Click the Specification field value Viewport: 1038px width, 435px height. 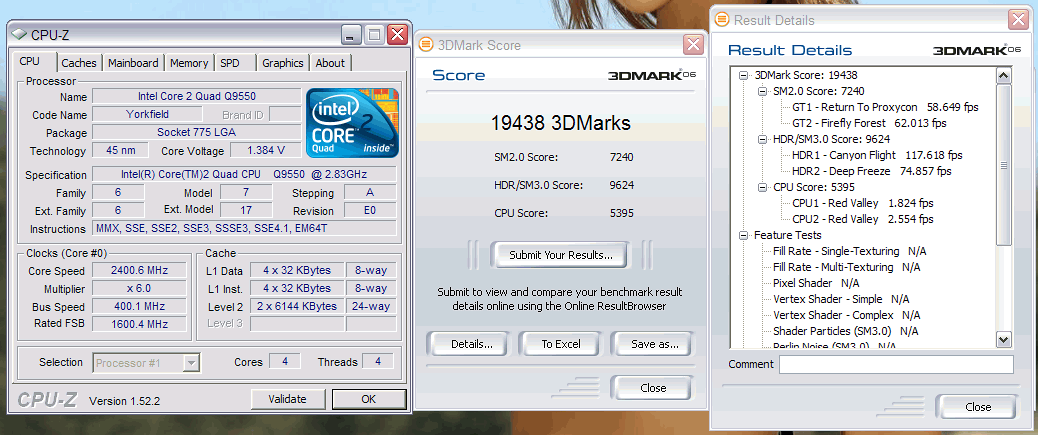(x=244, y=175)
